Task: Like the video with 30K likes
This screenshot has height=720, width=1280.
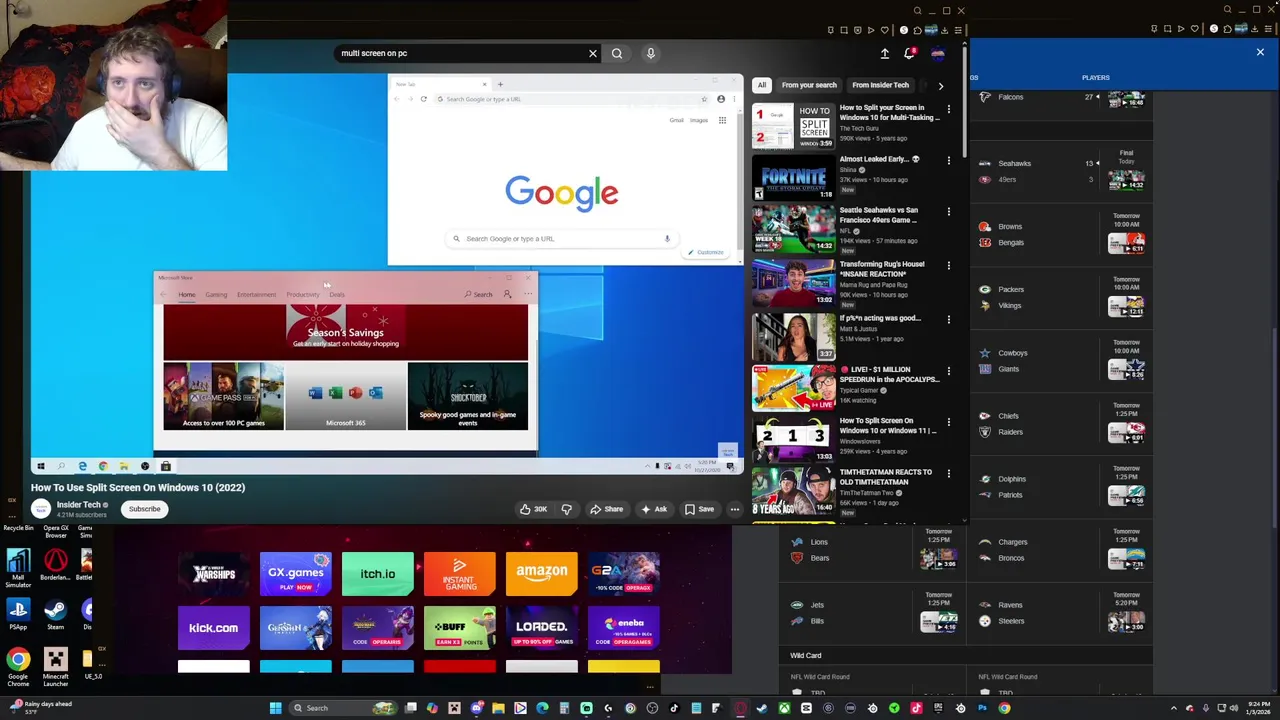Action: tap(533, 509)
